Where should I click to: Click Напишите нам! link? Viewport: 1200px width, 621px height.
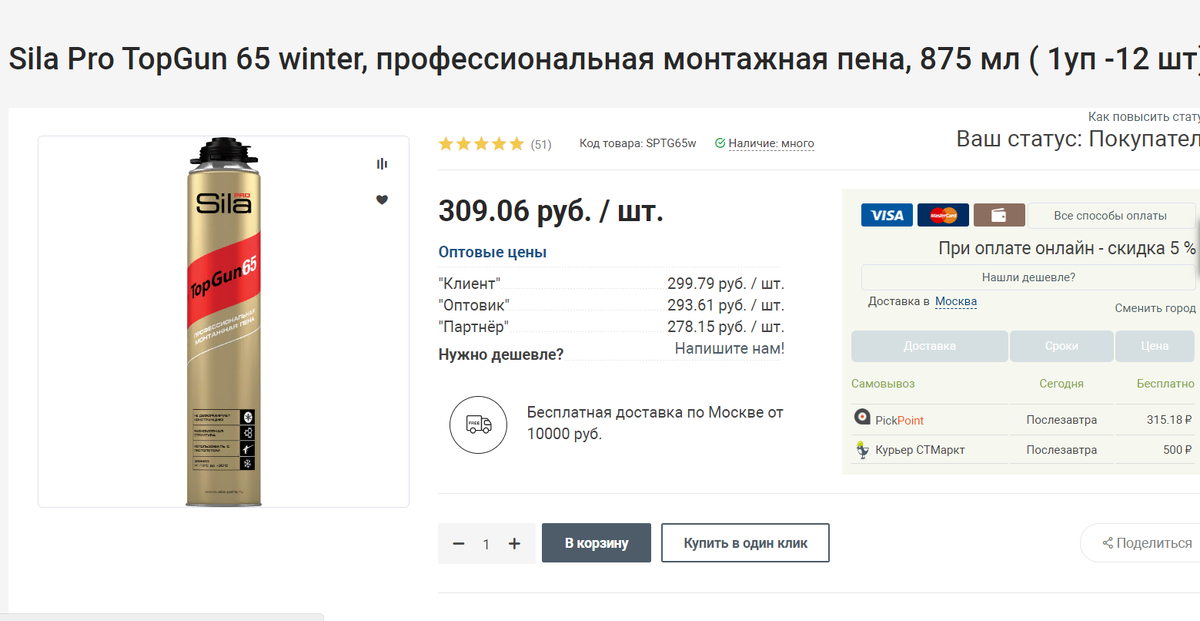pyautogui.click(x=730, y=349)
